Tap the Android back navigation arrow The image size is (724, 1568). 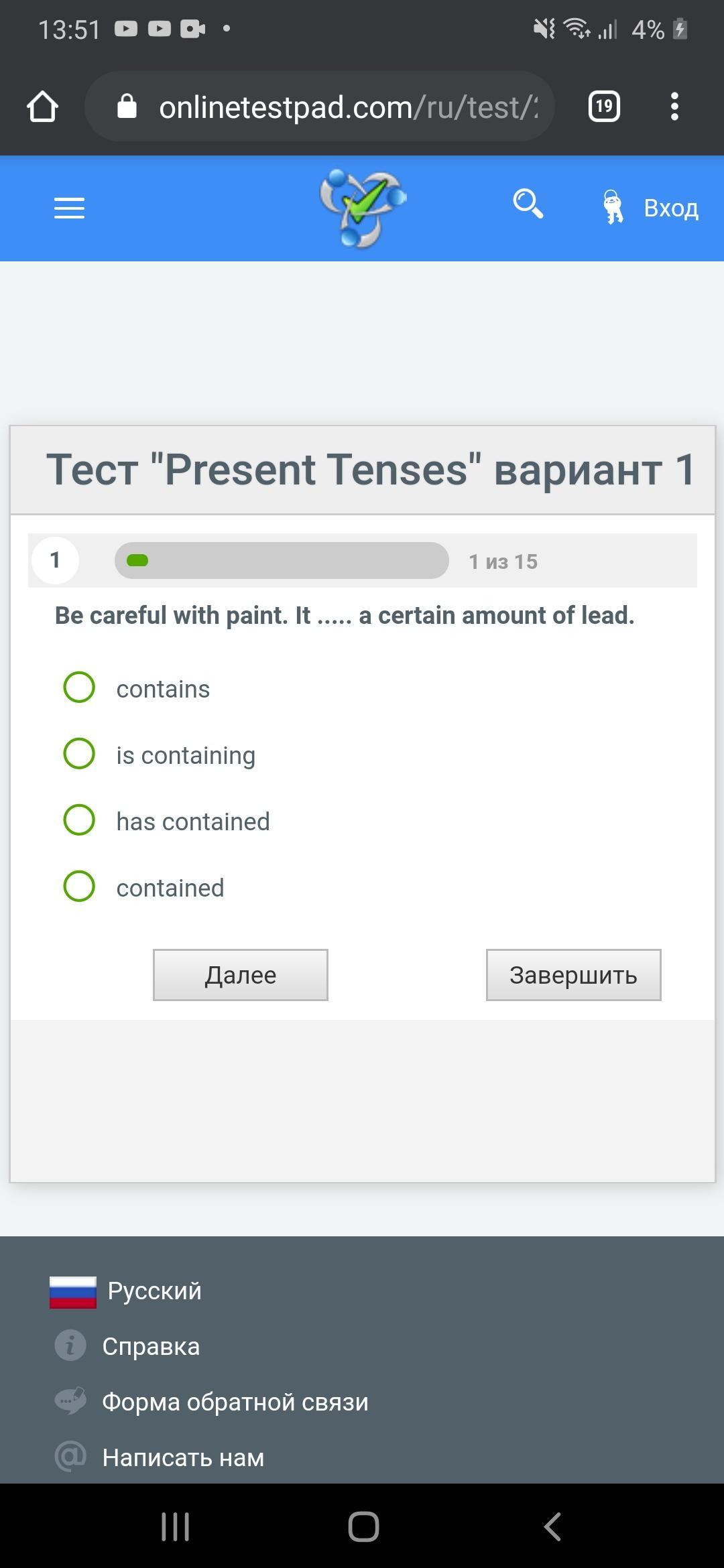(x=552, y=1527)
